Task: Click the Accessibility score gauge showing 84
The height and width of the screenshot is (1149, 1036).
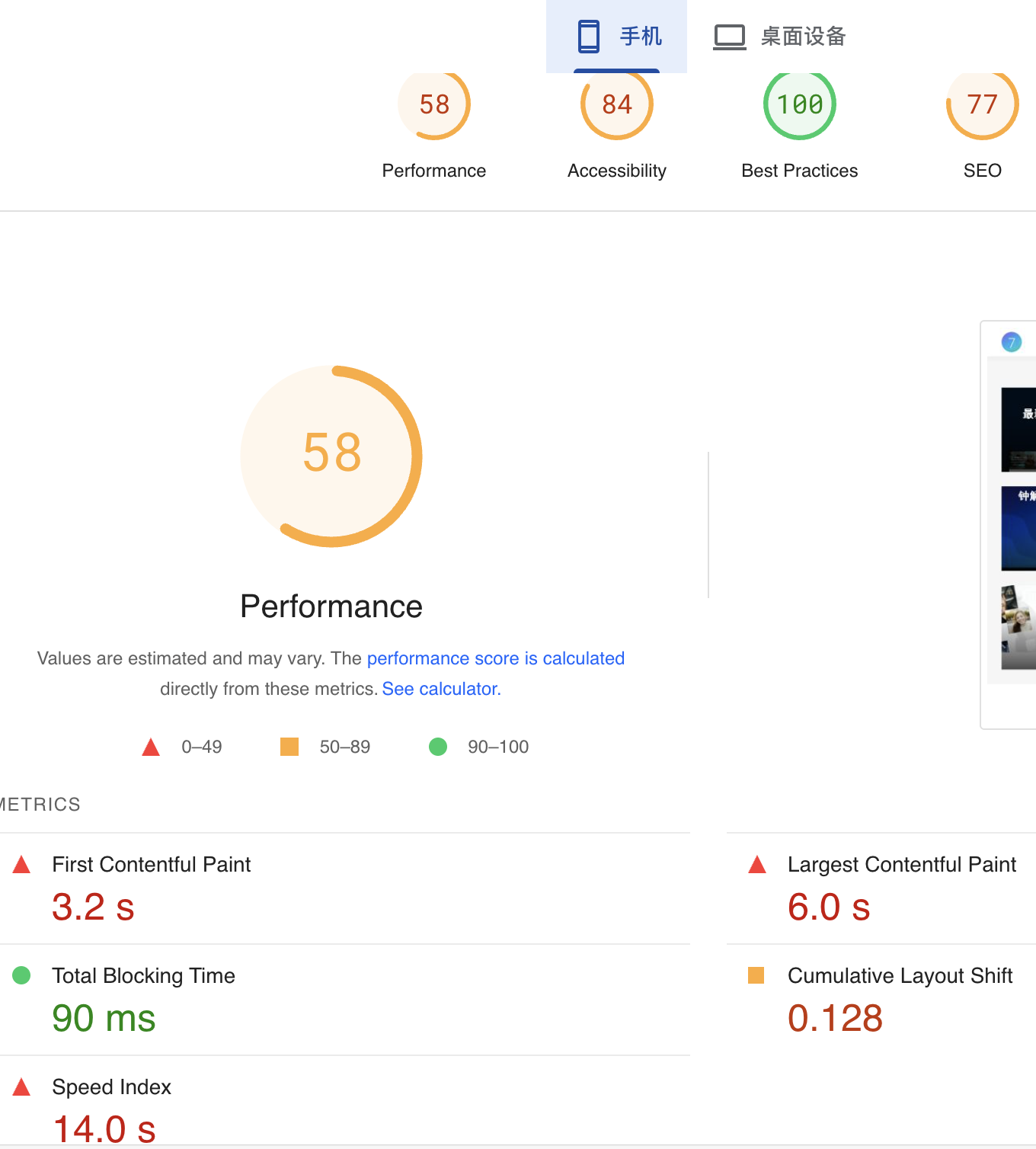Action: click(617, 105)
